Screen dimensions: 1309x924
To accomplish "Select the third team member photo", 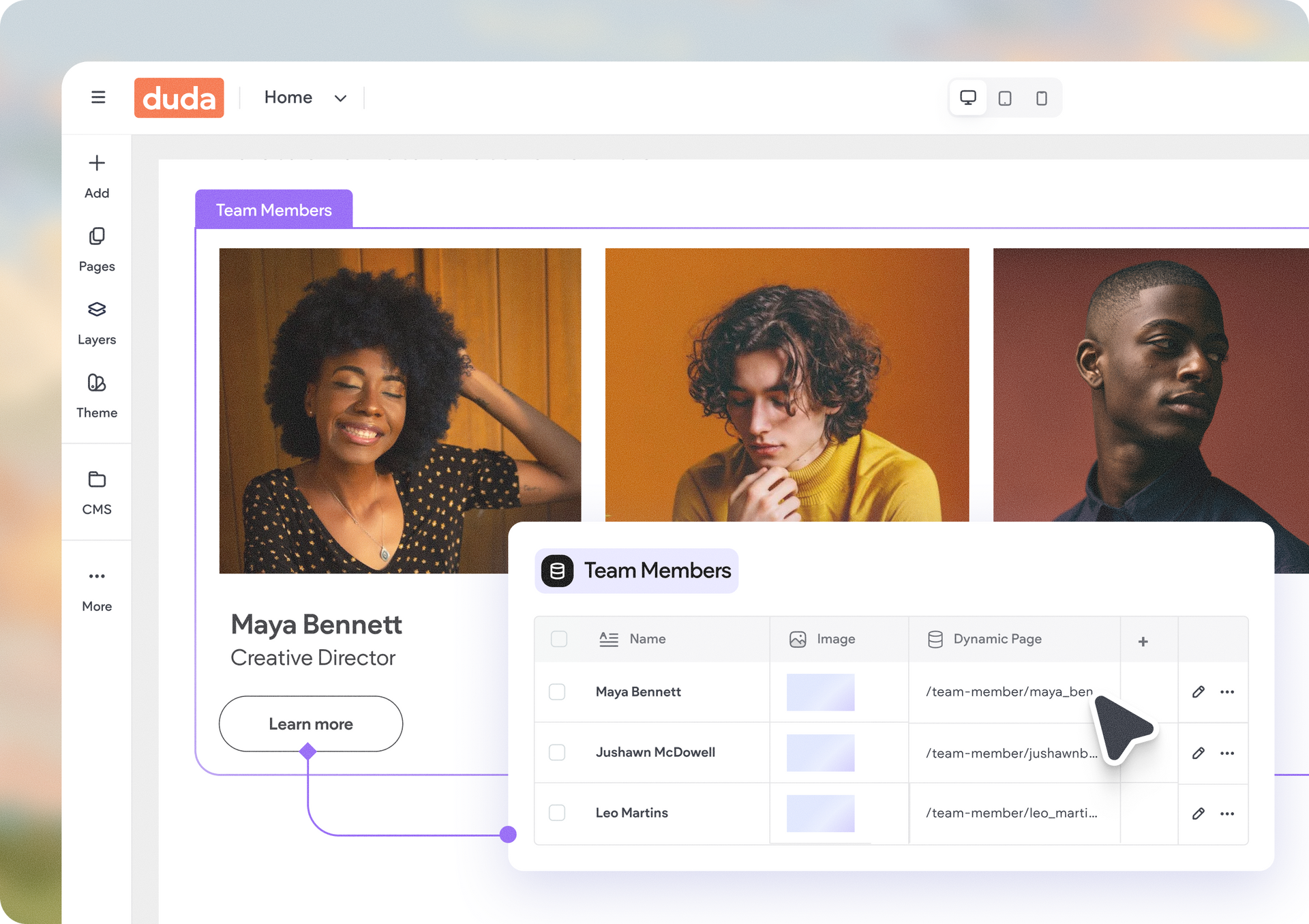I will [1151, 385].
